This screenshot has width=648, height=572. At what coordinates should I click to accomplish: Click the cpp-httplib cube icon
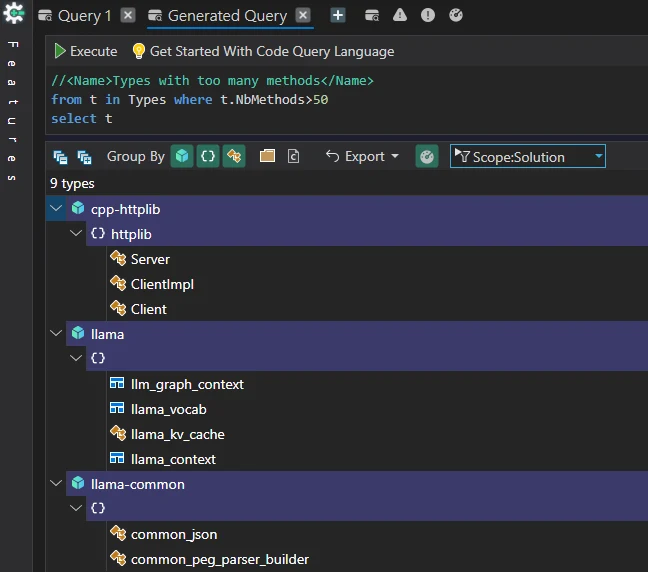78,208
